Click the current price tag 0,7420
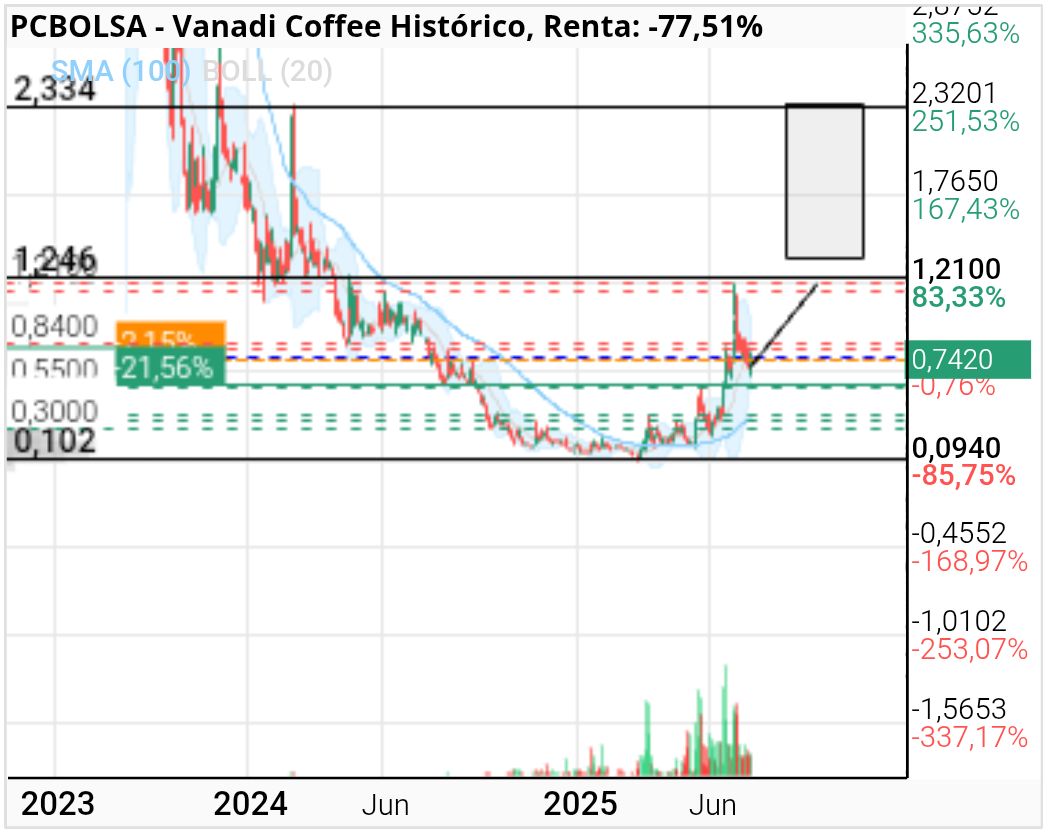Image resolution: width=1047 pixels, height=833 pixels. point(969,360)
